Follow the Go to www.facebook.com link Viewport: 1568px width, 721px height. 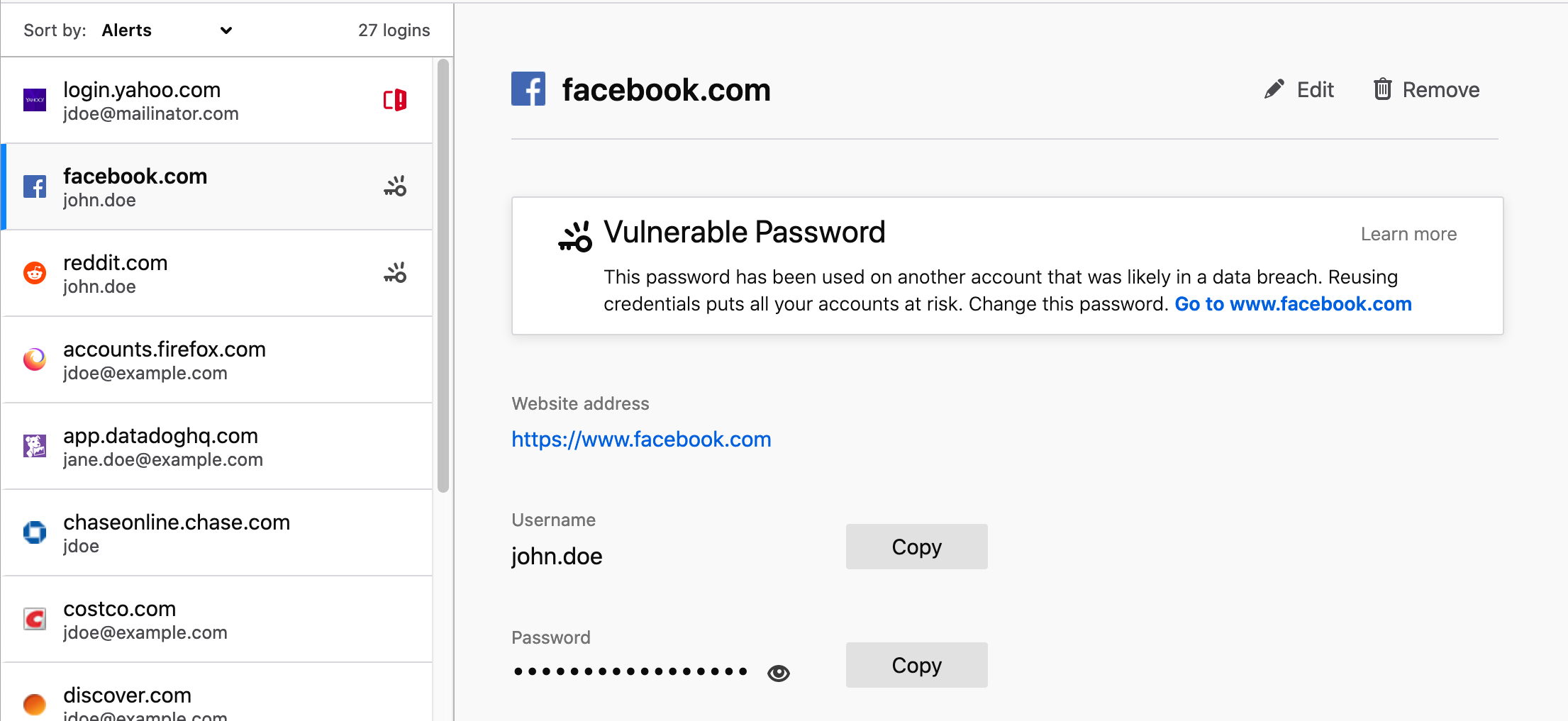(1293, 303)
